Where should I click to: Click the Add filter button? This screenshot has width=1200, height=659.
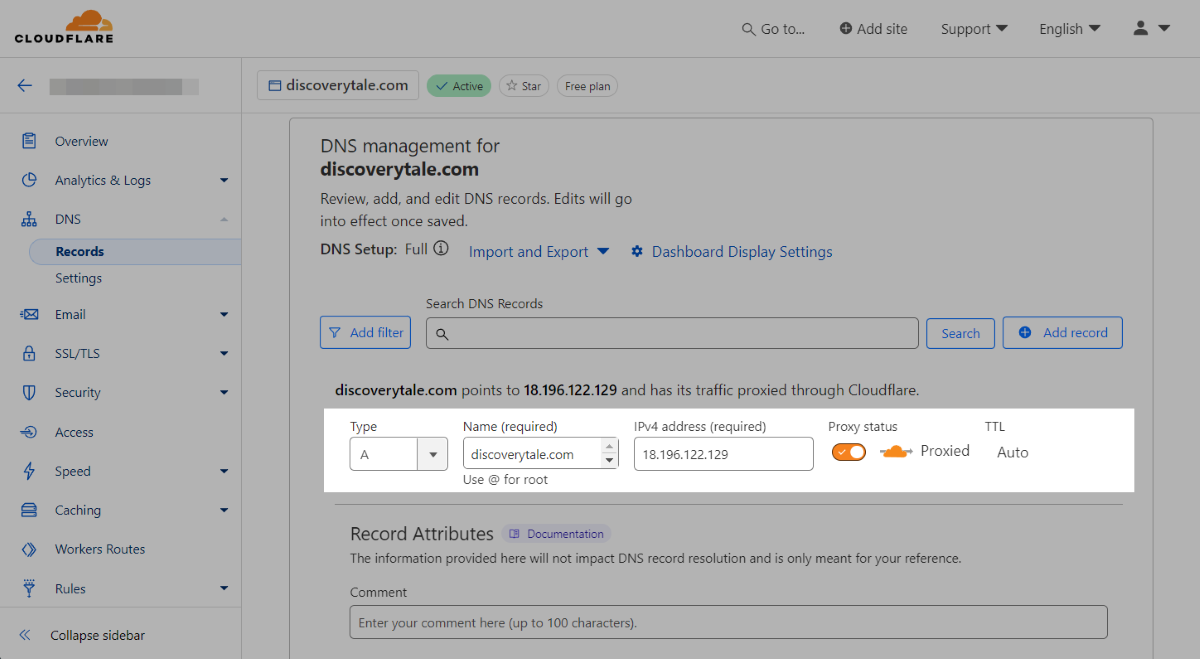(365, 332)
